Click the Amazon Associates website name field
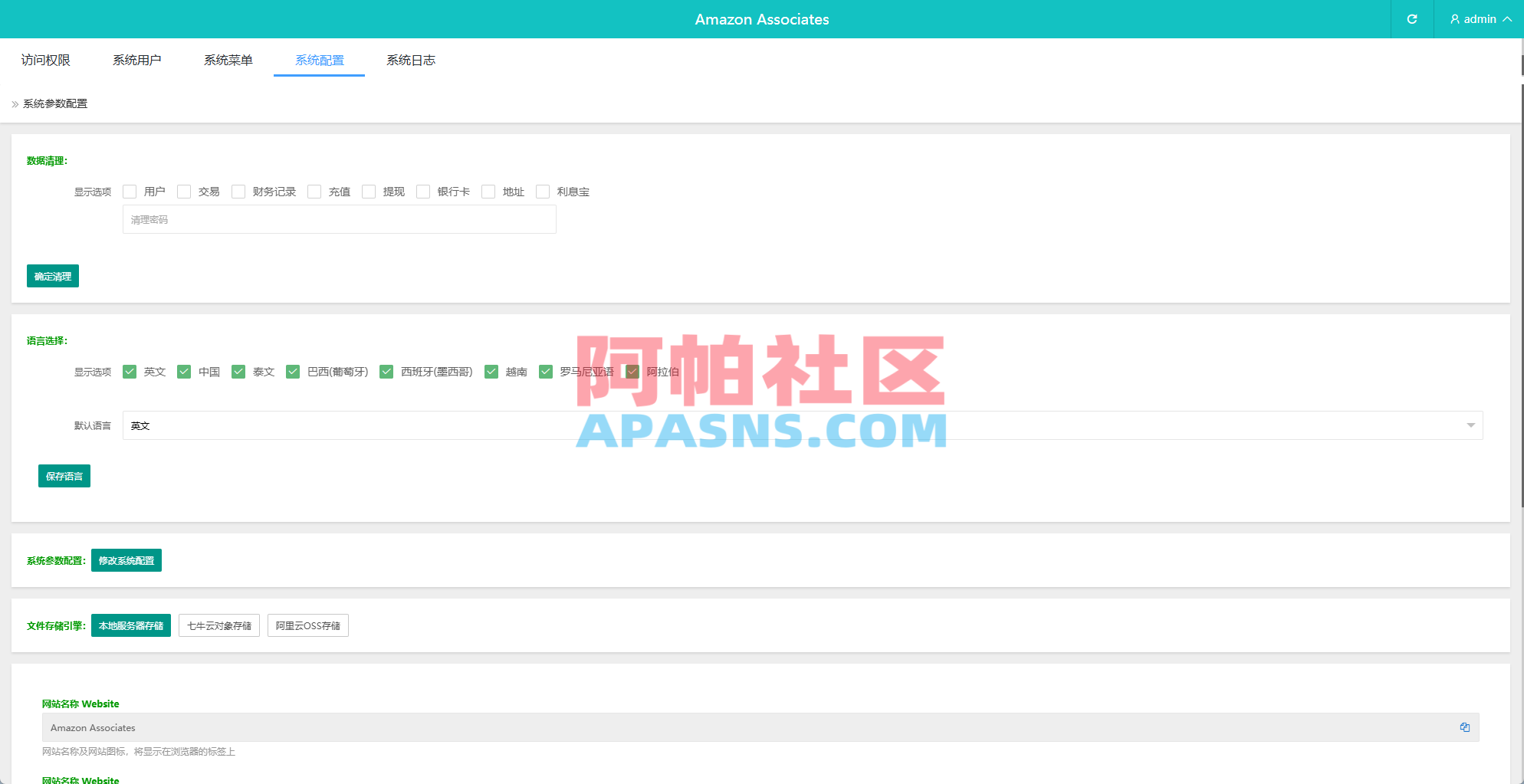This screenshot has width=1524, height=784. pyautogui.click(x=760, y=727)
